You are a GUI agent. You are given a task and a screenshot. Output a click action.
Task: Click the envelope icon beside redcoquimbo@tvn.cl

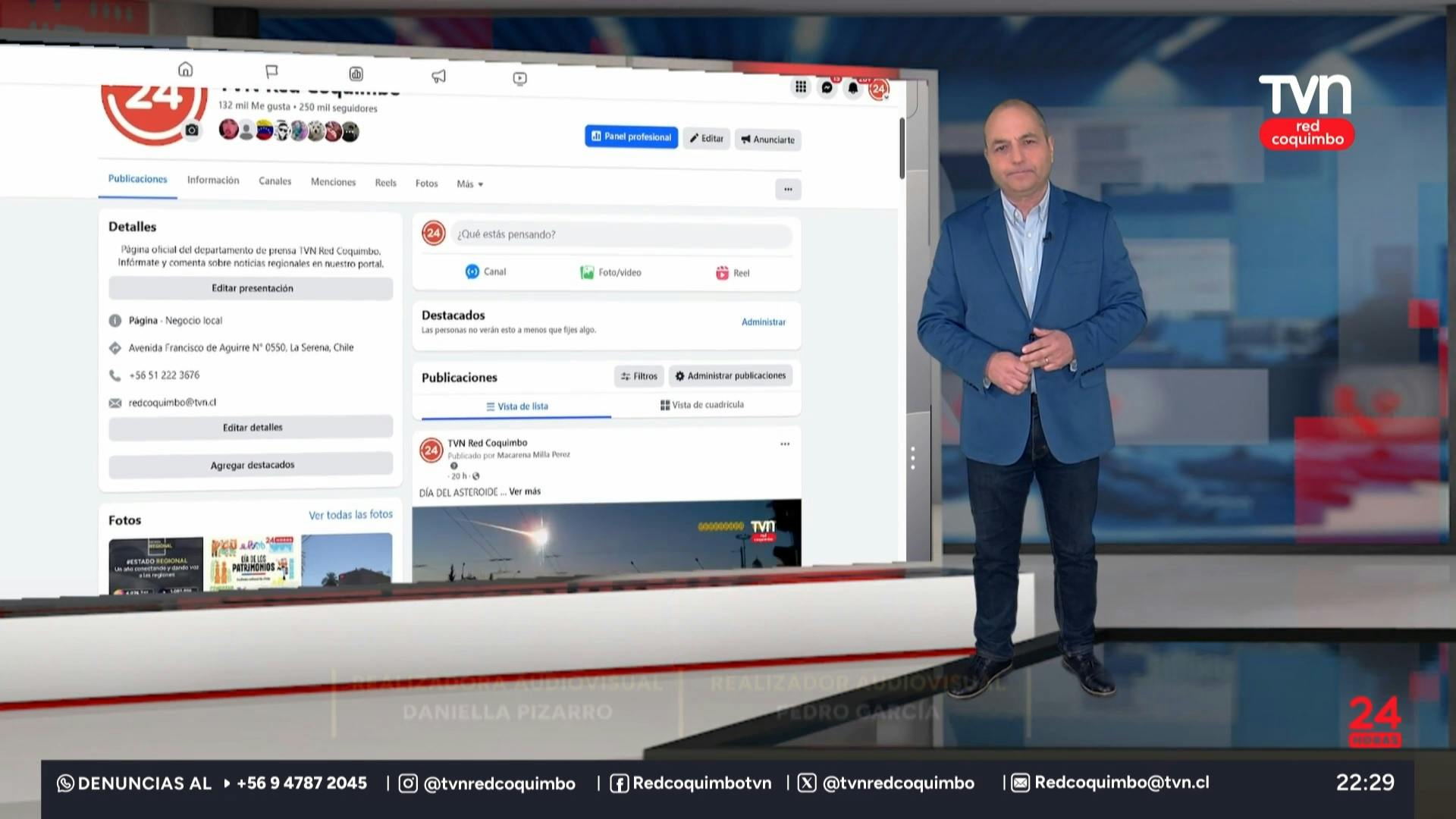click(115, 403)
